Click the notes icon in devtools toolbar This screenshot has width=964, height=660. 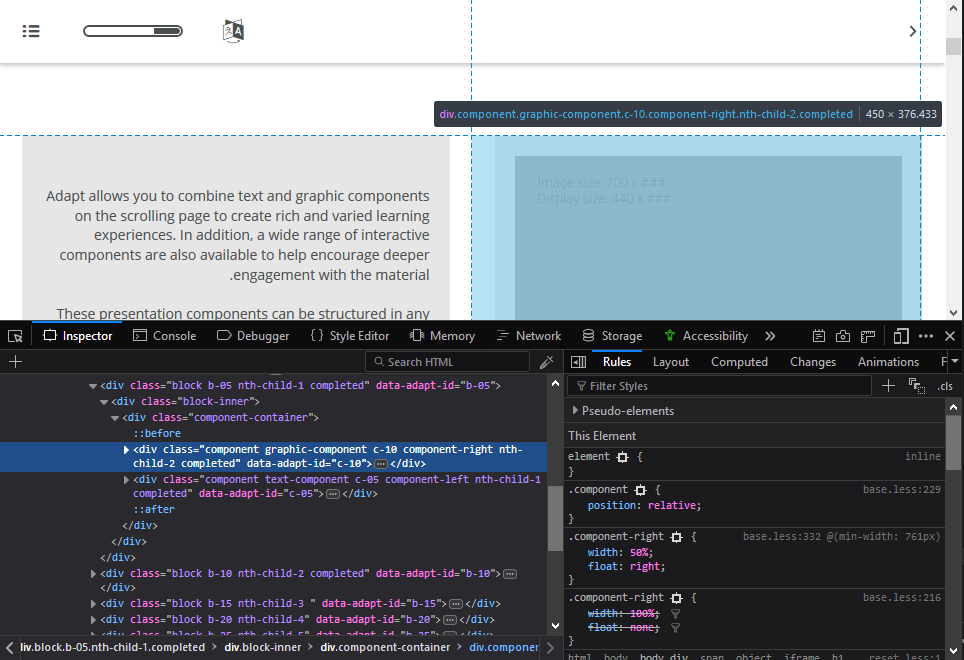coord(818,336)
